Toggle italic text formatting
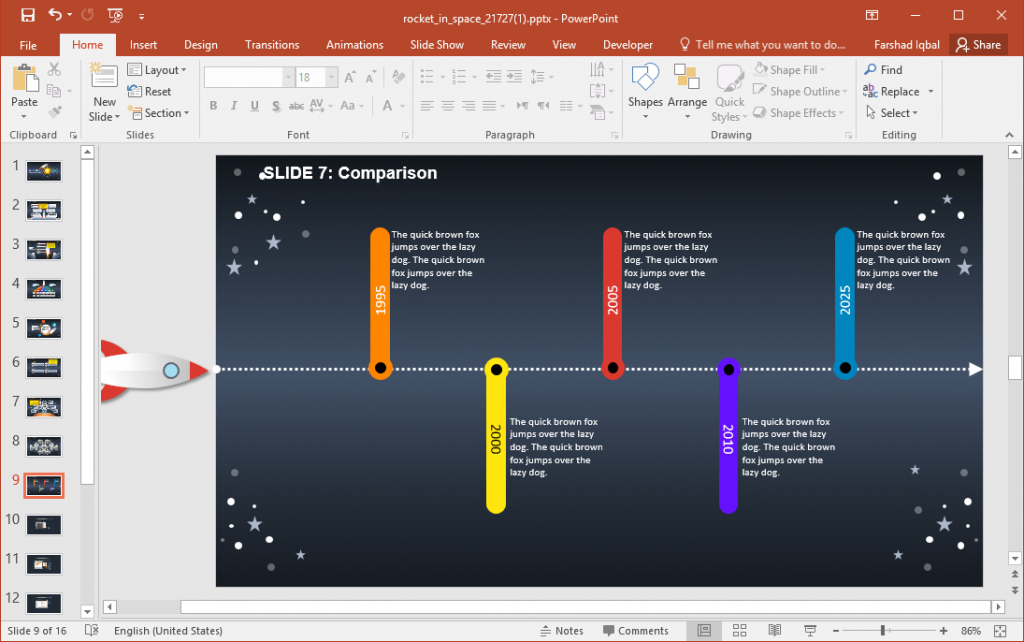This screenshot has height=642, width=1024. click(x=232, y=105)
